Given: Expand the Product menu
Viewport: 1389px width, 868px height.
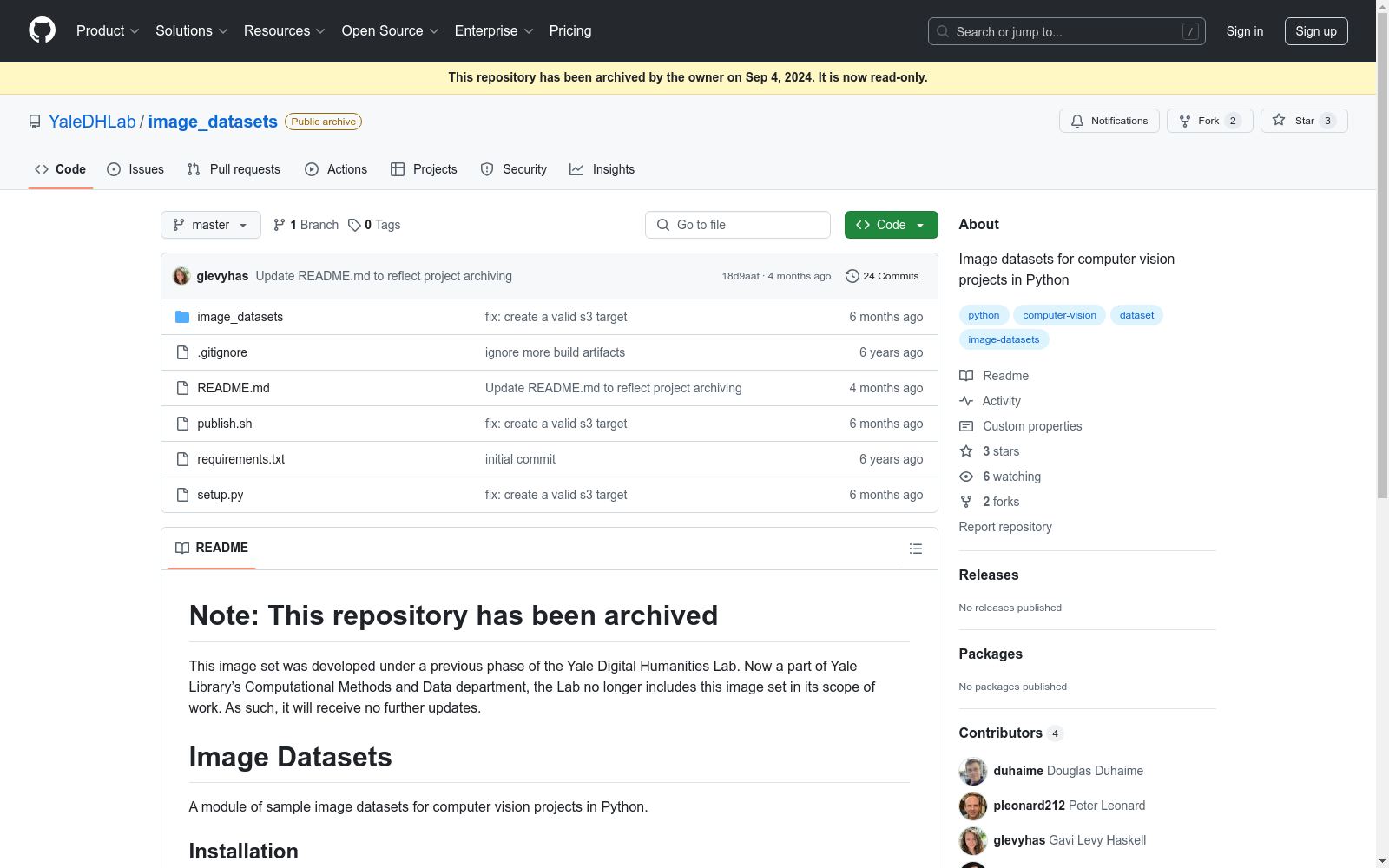Looking at the screenshot, I should [x=108, y=31].
